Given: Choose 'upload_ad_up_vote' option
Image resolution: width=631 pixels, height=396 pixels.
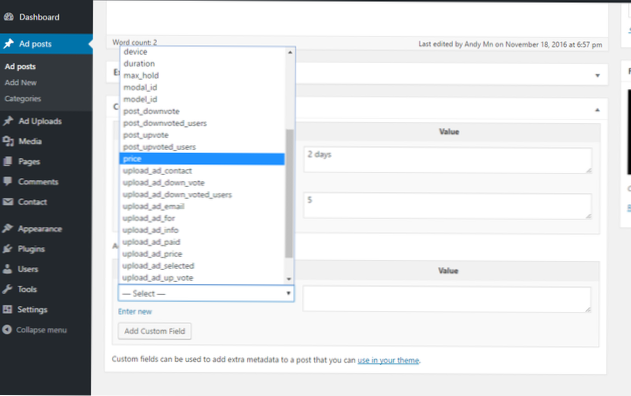Looking at the screenshot, I should tap(202, 278).
